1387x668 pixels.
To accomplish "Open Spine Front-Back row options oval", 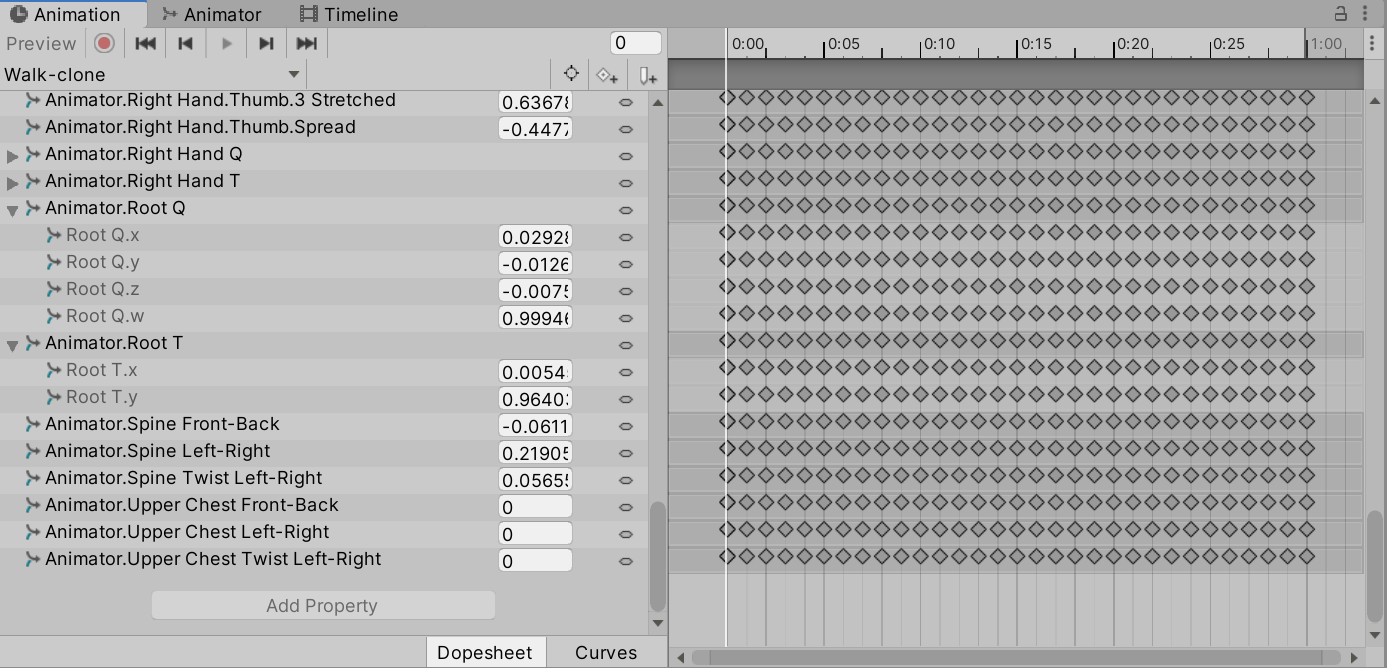I will point(626,426).
